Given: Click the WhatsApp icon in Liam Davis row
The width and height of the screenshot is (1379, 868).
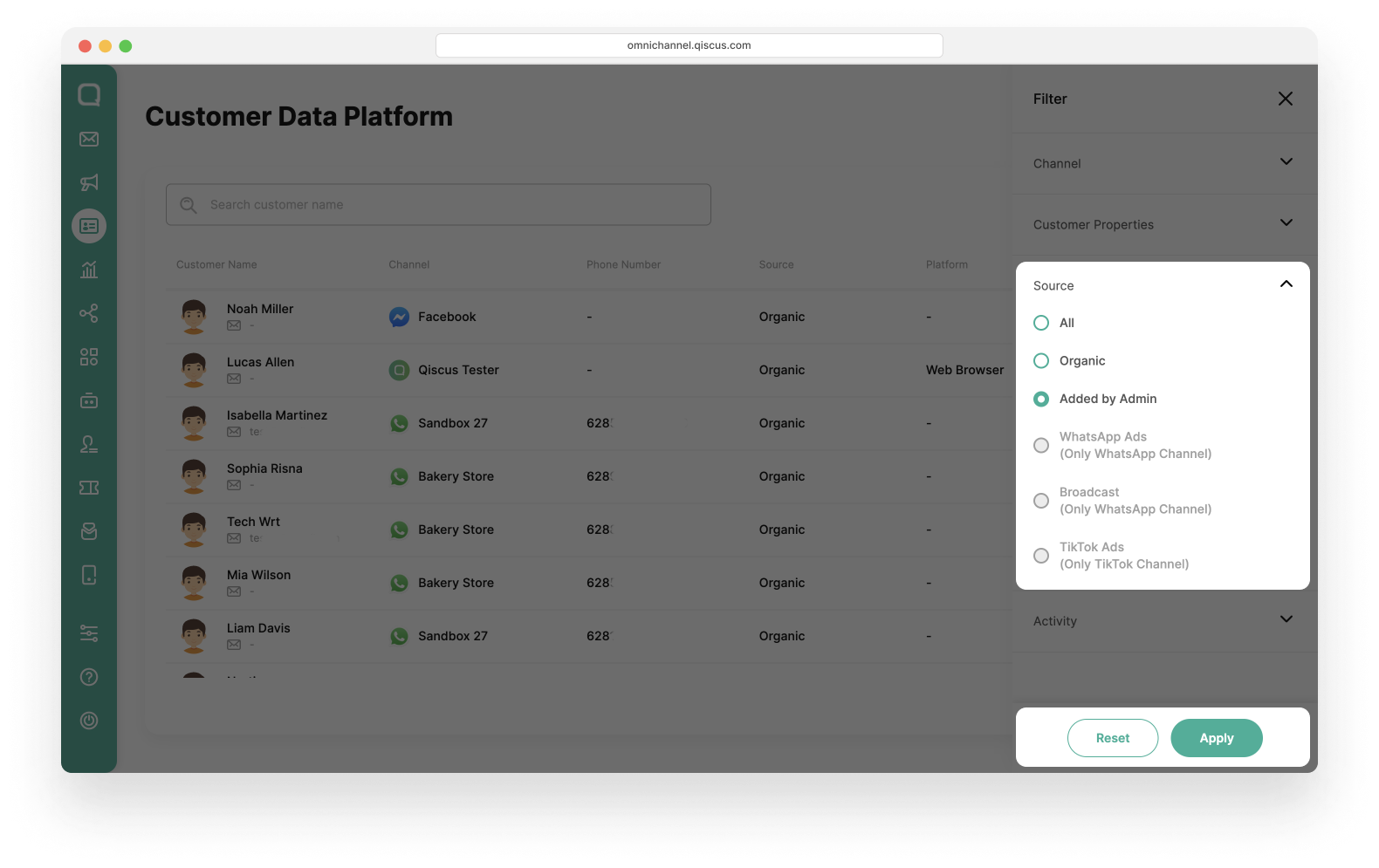Looking at the screenshot, I should tap(399, 637).
